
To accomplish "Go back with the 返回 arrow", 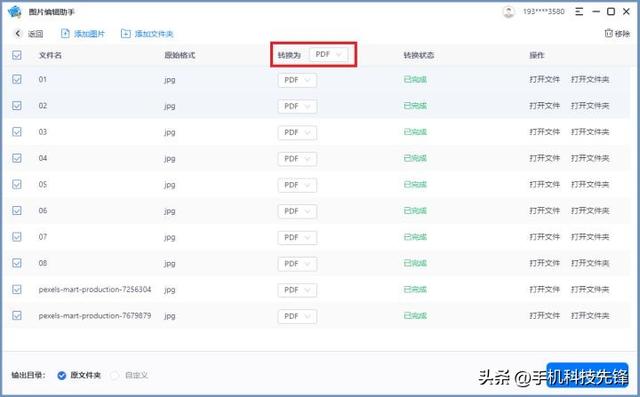I will [18, 33].
